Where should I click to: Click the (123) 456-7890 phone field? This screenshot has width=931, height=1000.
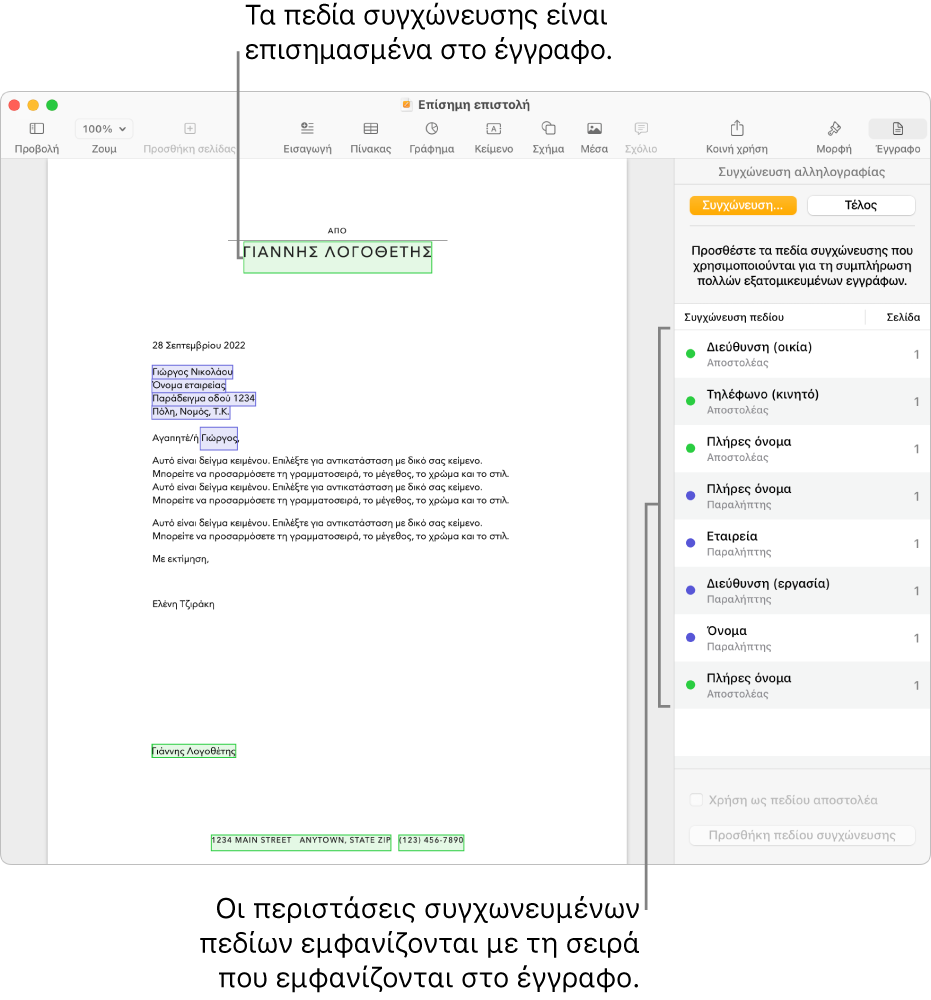click(x=431, y=842)
